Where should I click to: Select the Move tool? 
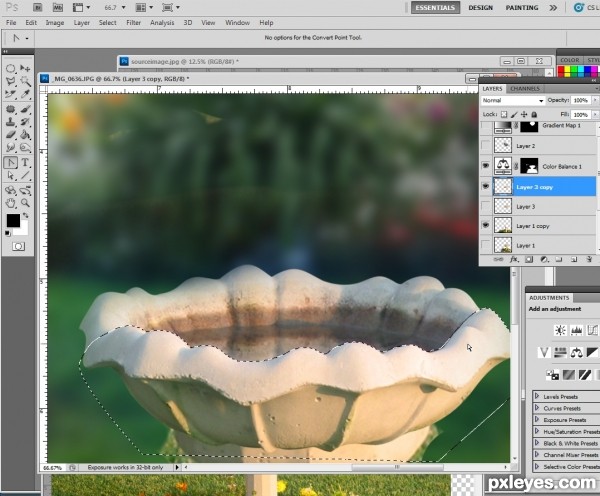coord(25,69)
